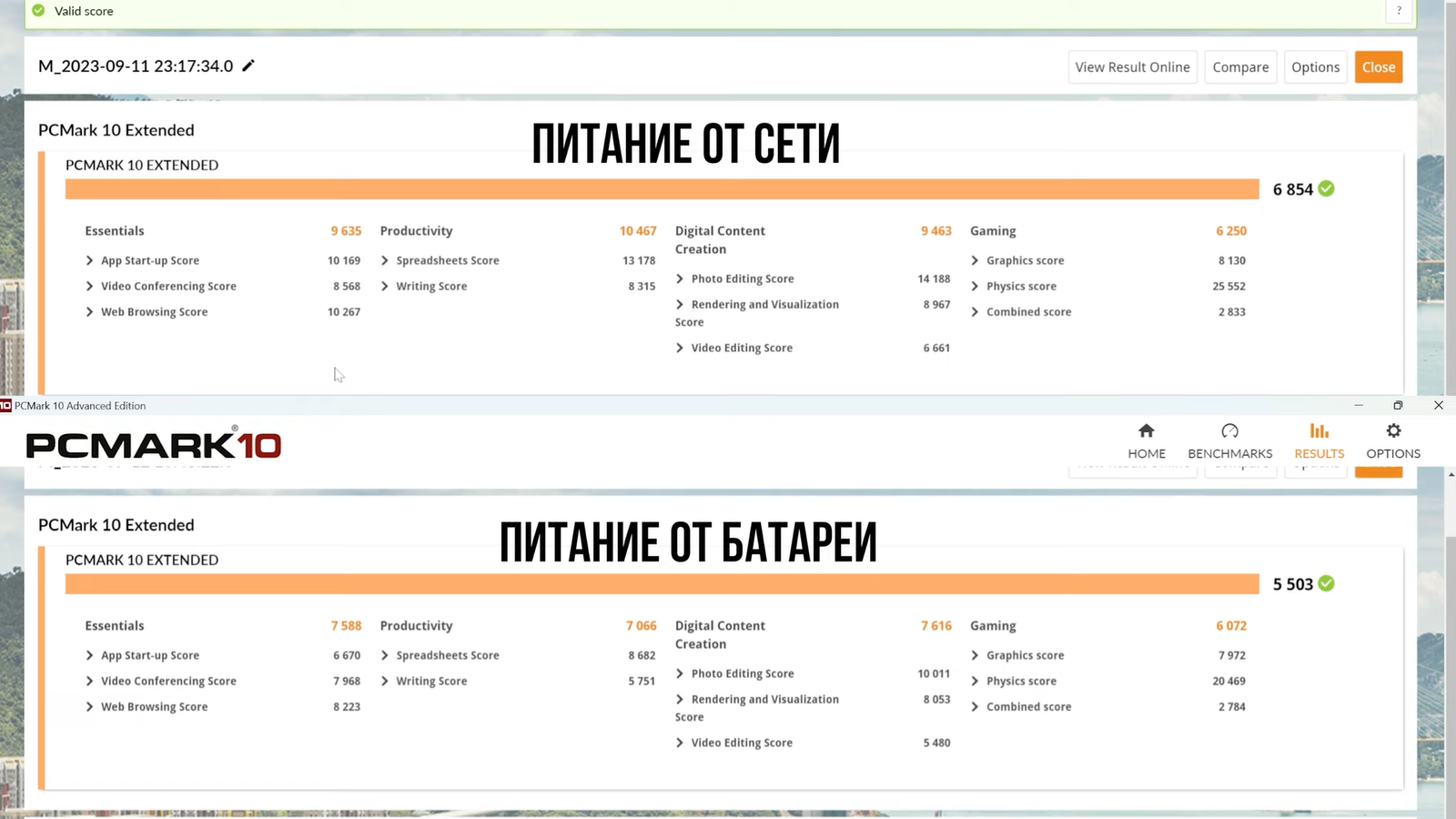Viewport: 1456px width, 819px height.
Task: Expand Spreadsheets Score showing 13 178
Action: (385, 260)
